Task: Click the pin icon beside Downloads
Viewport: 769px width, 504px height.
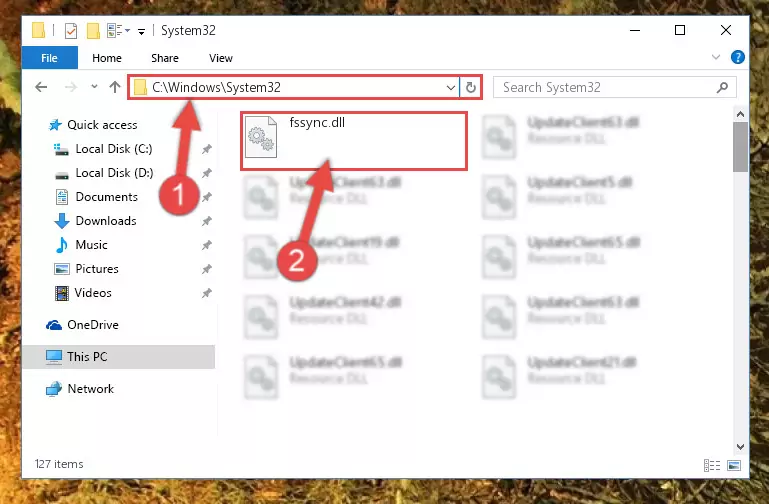Action: [x=206, y=221]
